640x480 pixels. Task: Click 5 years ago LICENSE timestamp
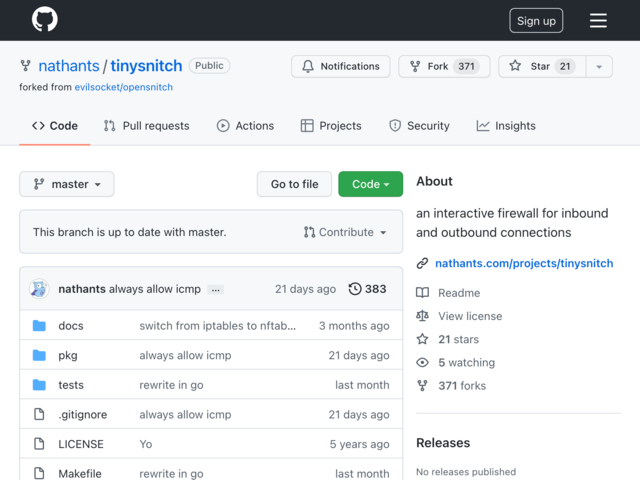(x=360, y=444)
